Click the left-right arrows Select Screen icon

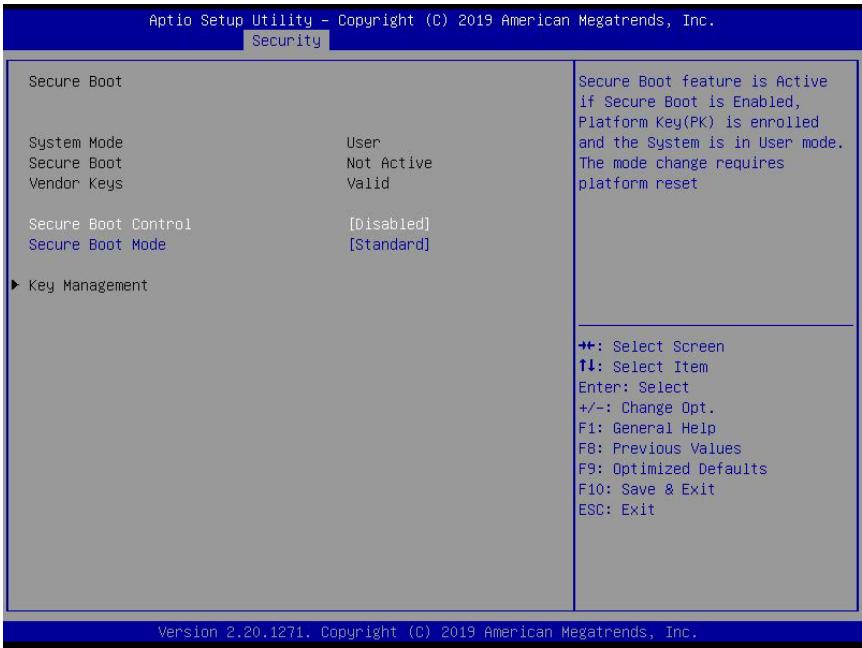coord(587,346)
